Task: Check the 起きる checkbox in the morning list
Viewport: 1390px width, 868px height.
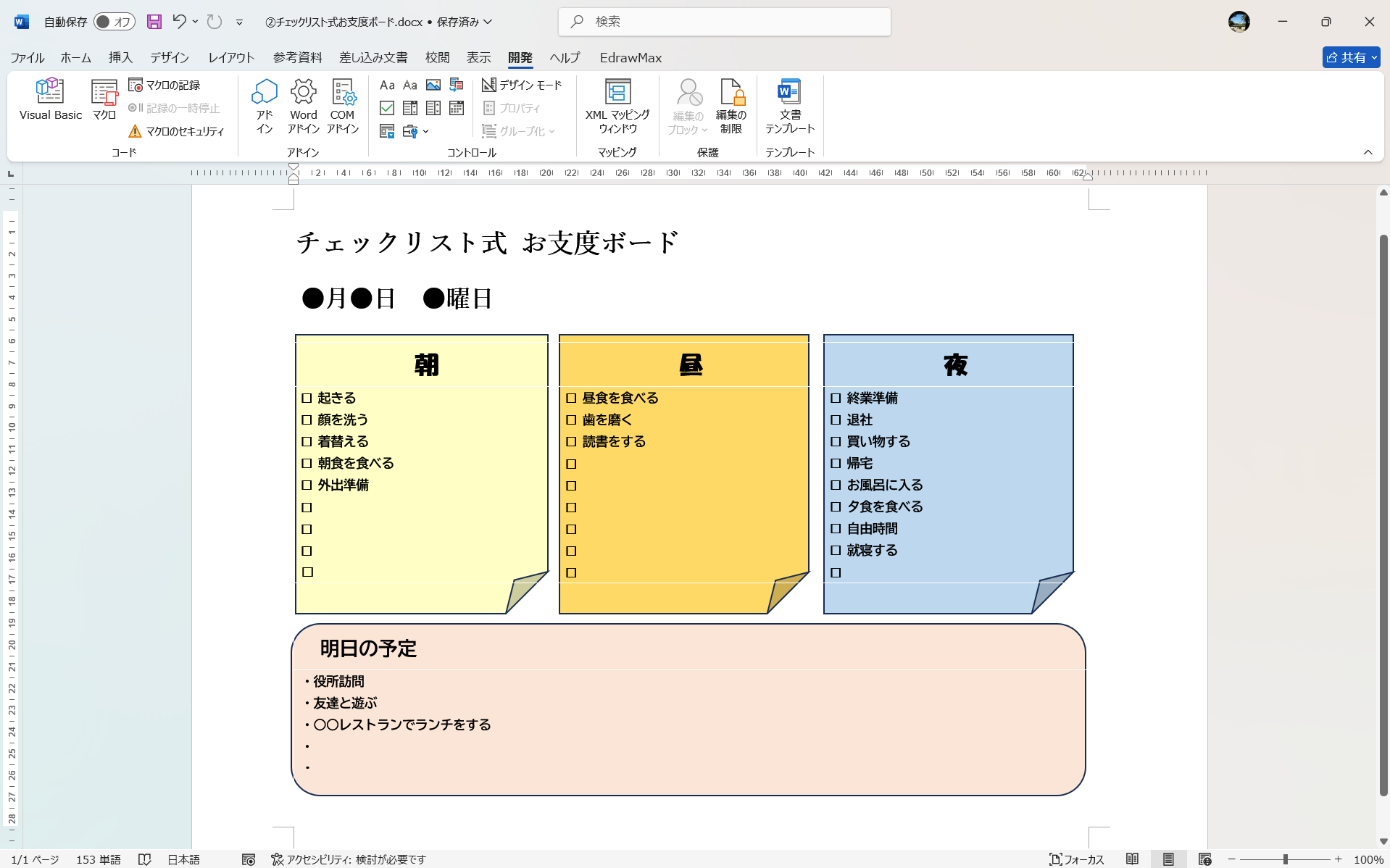Action: (307, 397)
